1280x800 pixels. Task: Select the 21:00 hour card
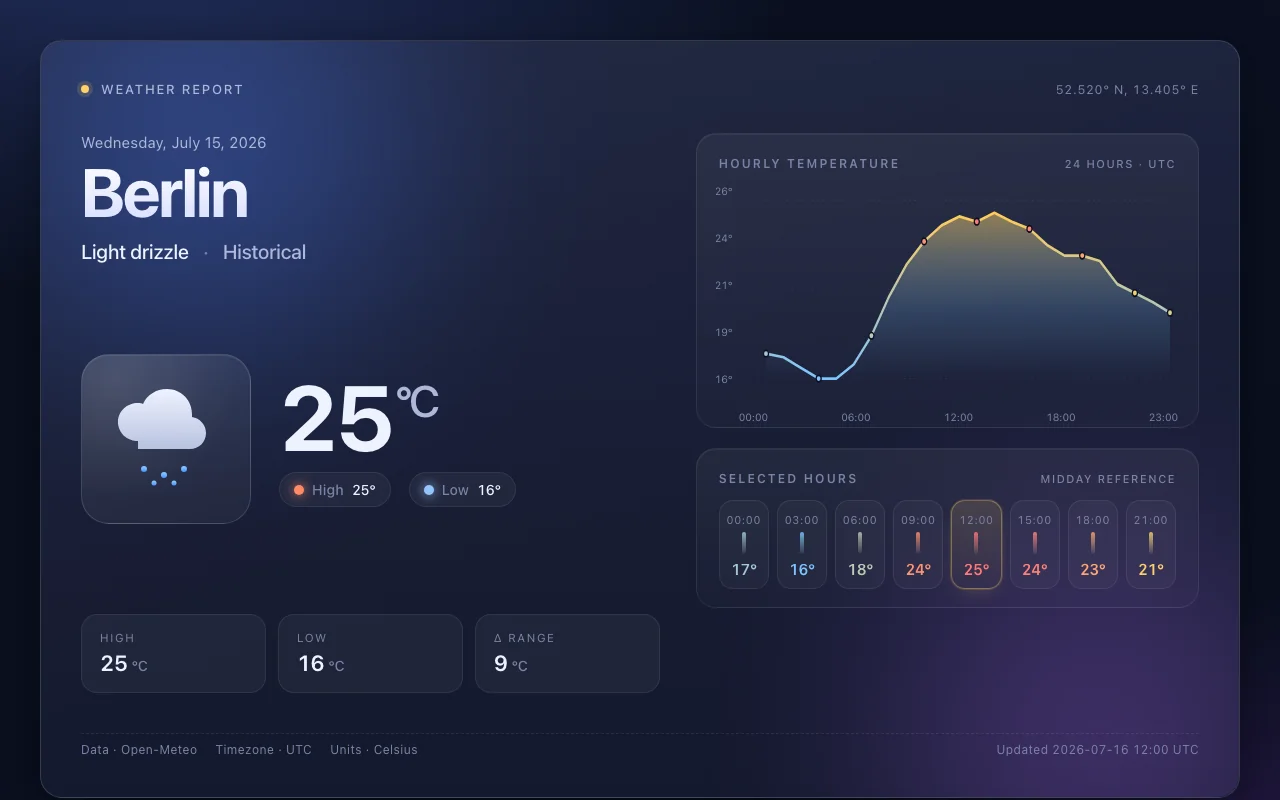click(x=1151, y=544)
